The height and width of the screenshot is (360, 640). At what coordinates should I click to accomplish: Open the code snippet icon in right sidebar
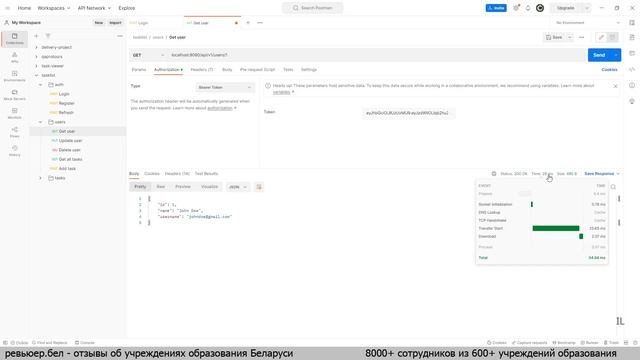[x=632, y=69]
